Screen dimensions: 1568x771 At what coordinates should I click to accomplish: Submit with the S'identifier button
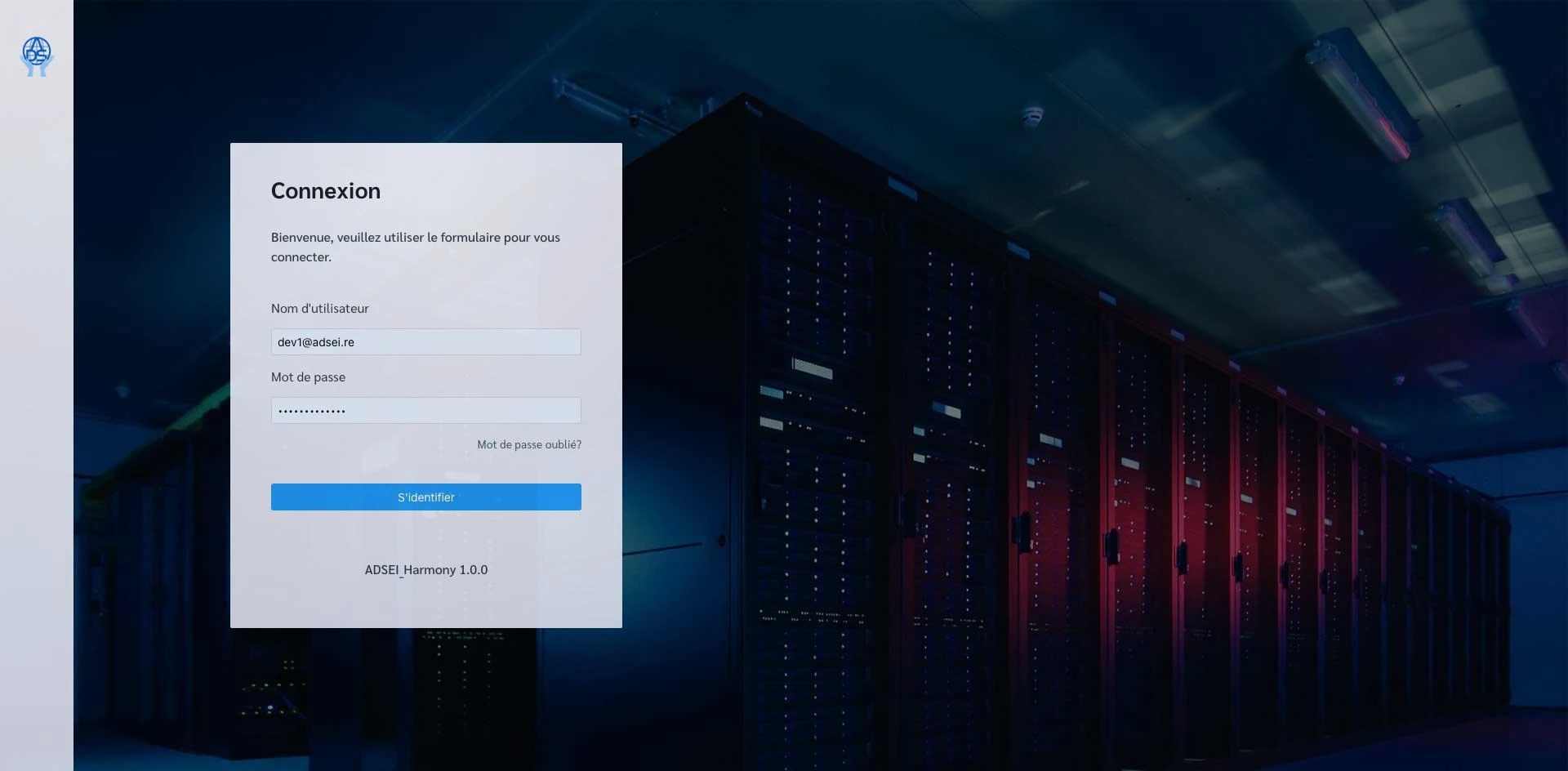pos(425,497)
